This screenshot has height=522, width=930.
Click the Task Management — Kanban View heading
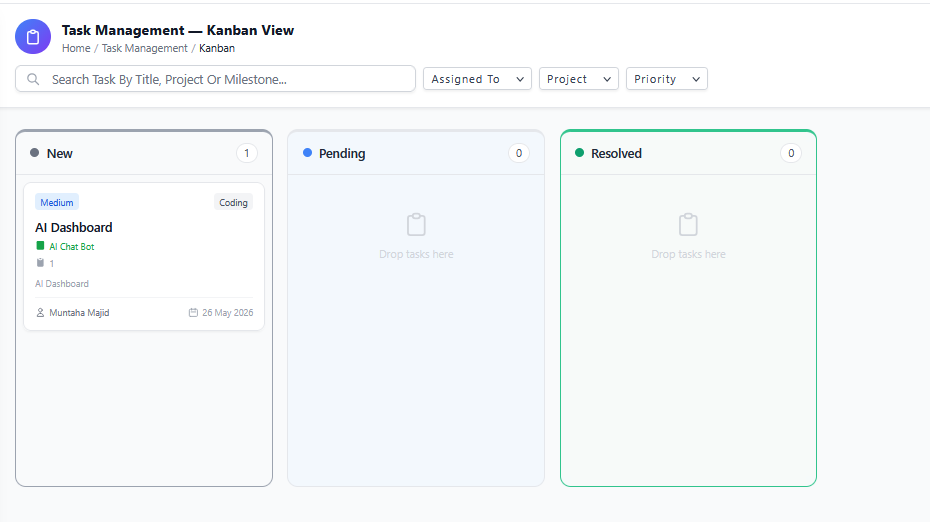(178, 30)
